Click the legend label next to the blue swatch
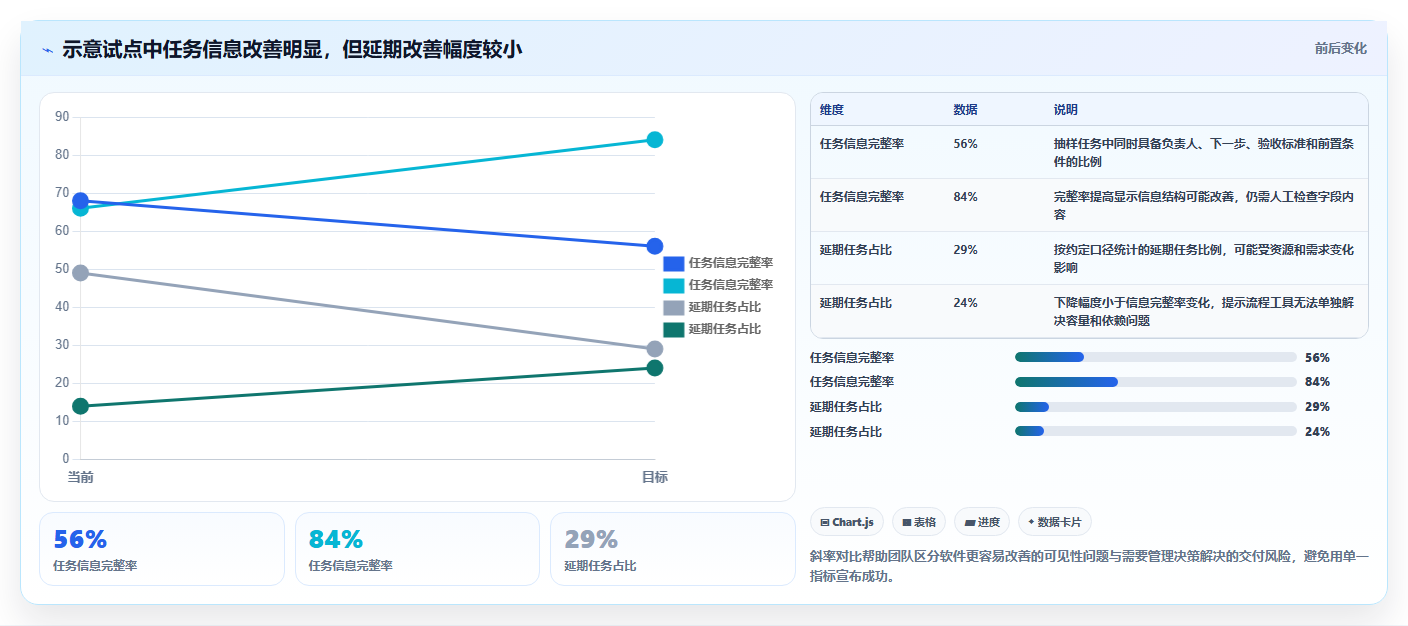The width and height of the screenshot is (1408, 626). [730, 263]
